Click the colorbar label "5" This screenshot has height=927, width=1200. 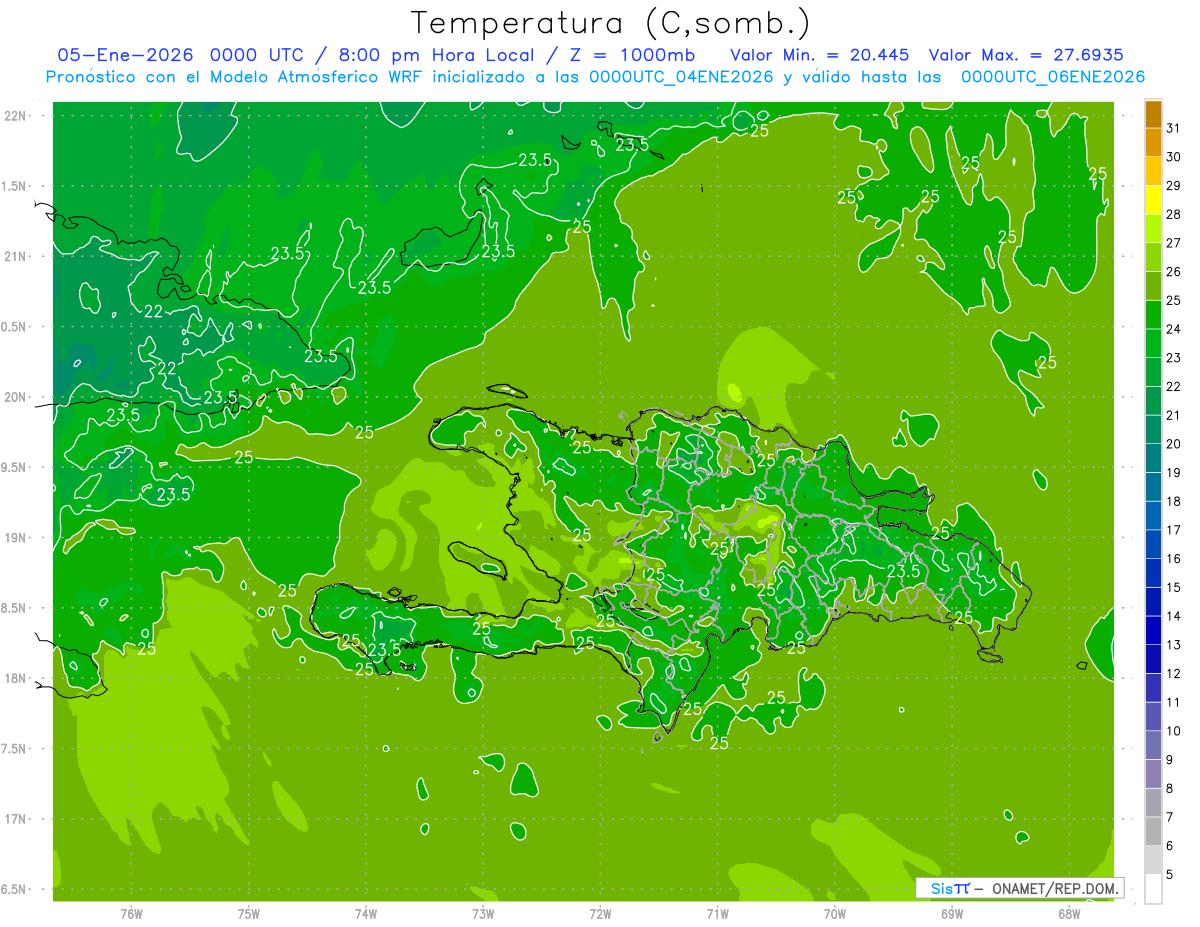[1171, 874]
